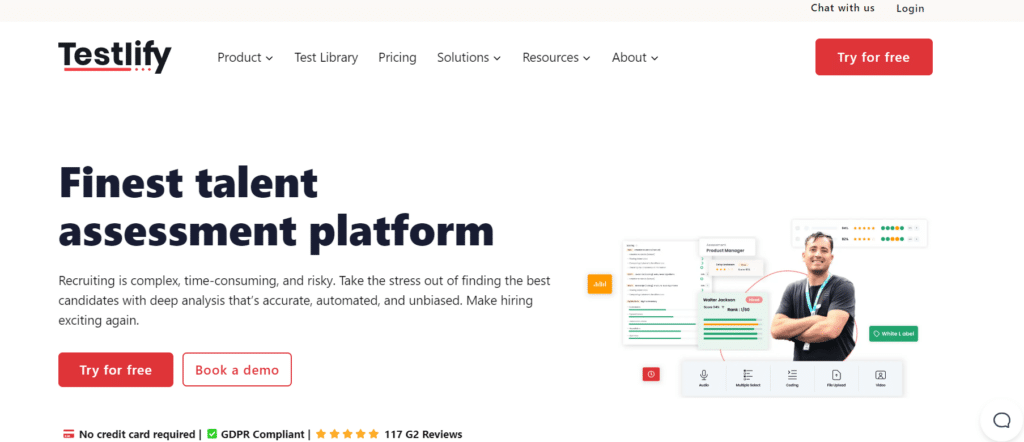Click the Audio microphone icon
1024x442 pixels.
[704, 375]
